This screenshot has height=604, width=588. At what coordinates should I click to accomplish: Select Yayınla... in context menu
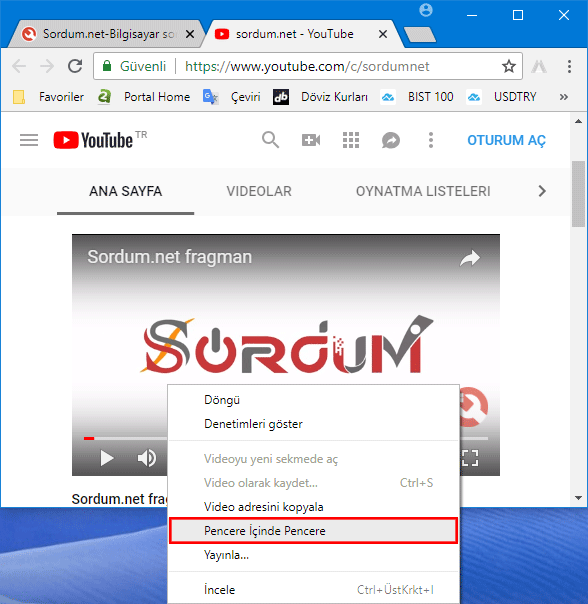click(314, 555)
